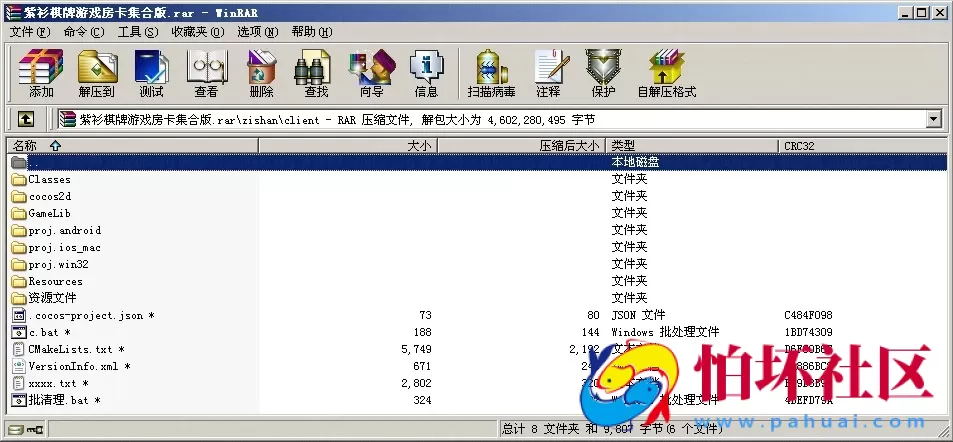The width and height of the screenshot is (953, 442).
Task: Open the 工具 (Tools) menu
Action: (x=138, y=32)
